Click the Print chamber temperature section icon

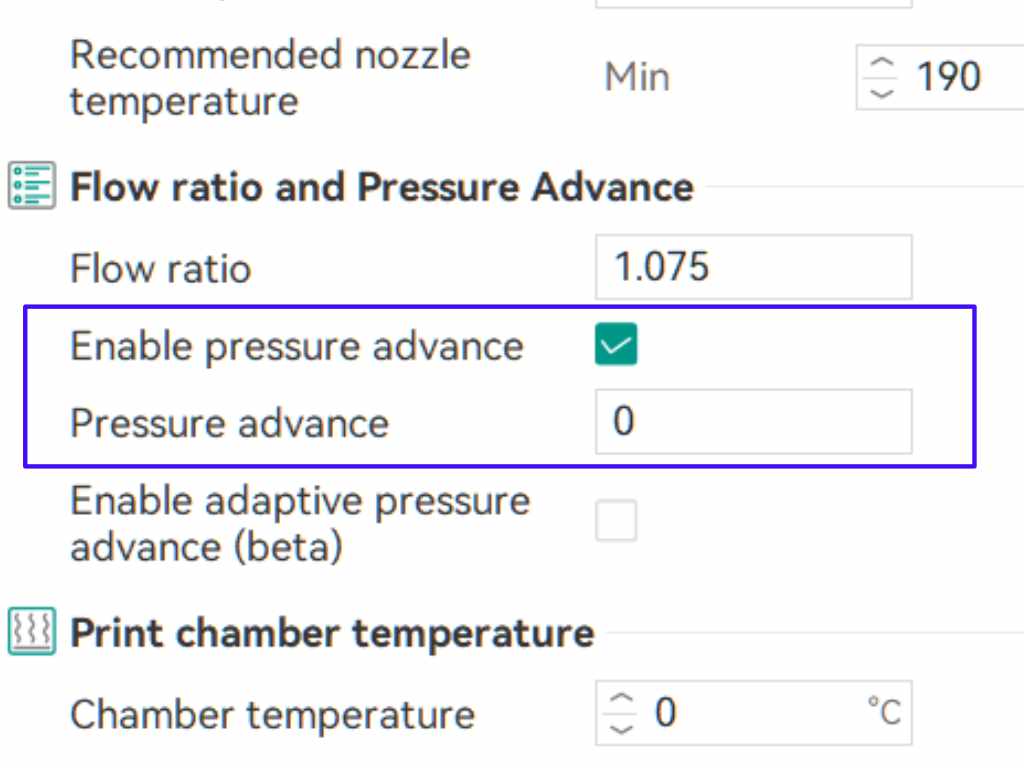pos(30,633)
